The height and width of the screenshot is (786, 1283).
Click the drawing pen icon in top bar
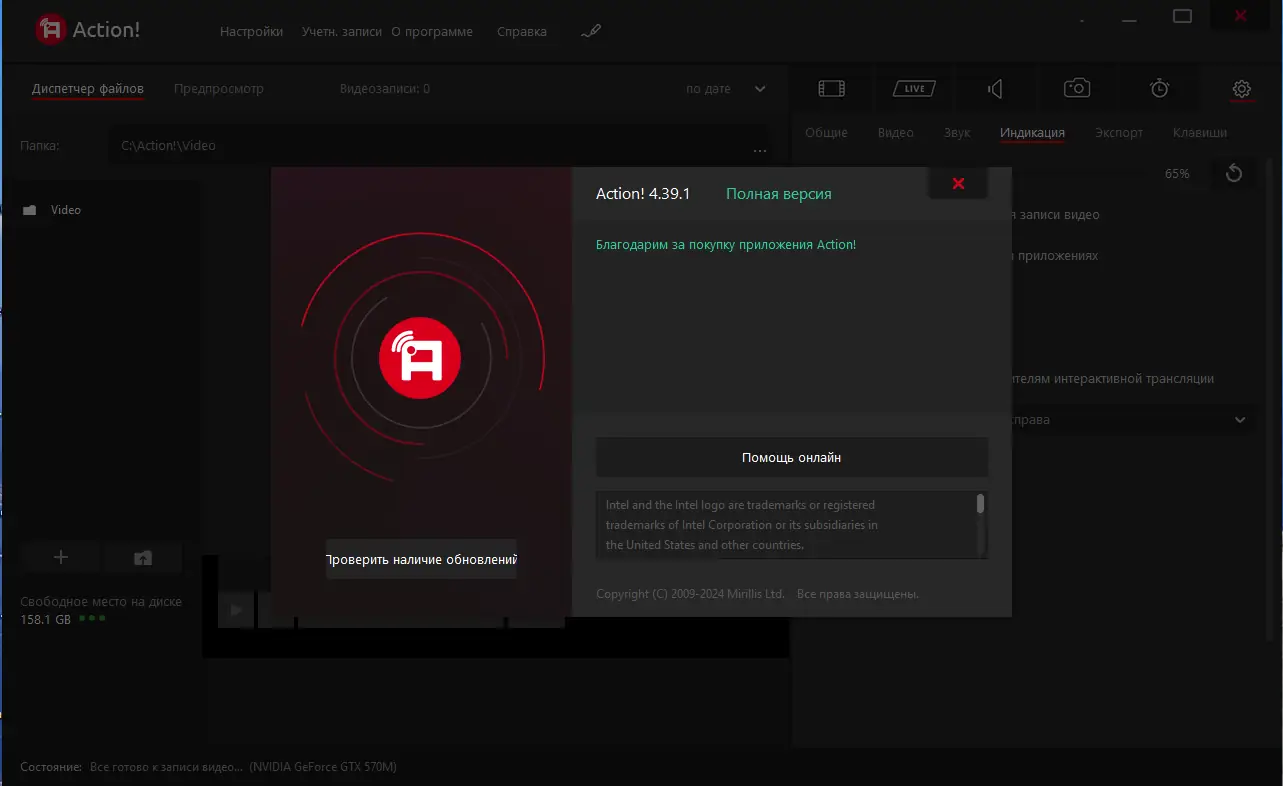tap(590, 31)
